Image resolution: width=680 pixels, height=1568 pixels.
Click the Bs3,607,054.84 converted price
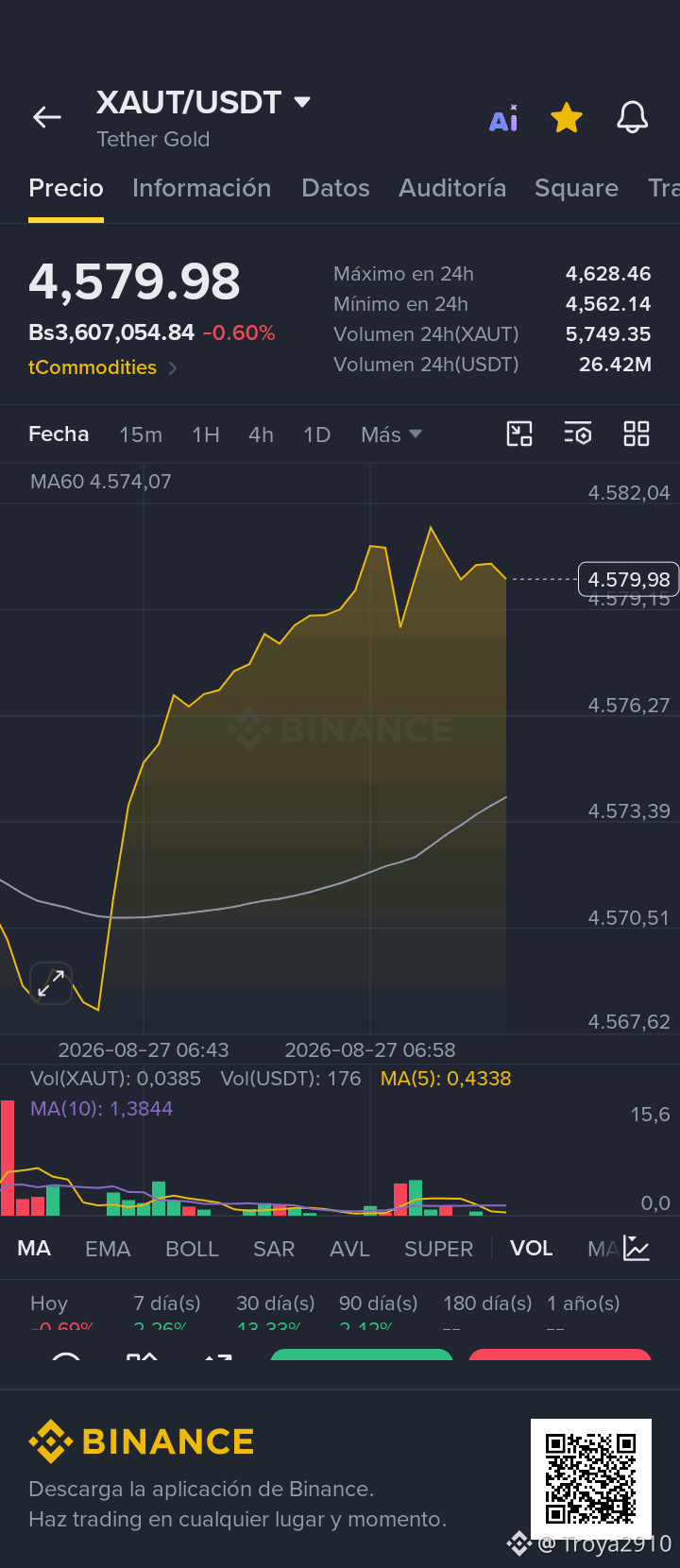(111, 332)
